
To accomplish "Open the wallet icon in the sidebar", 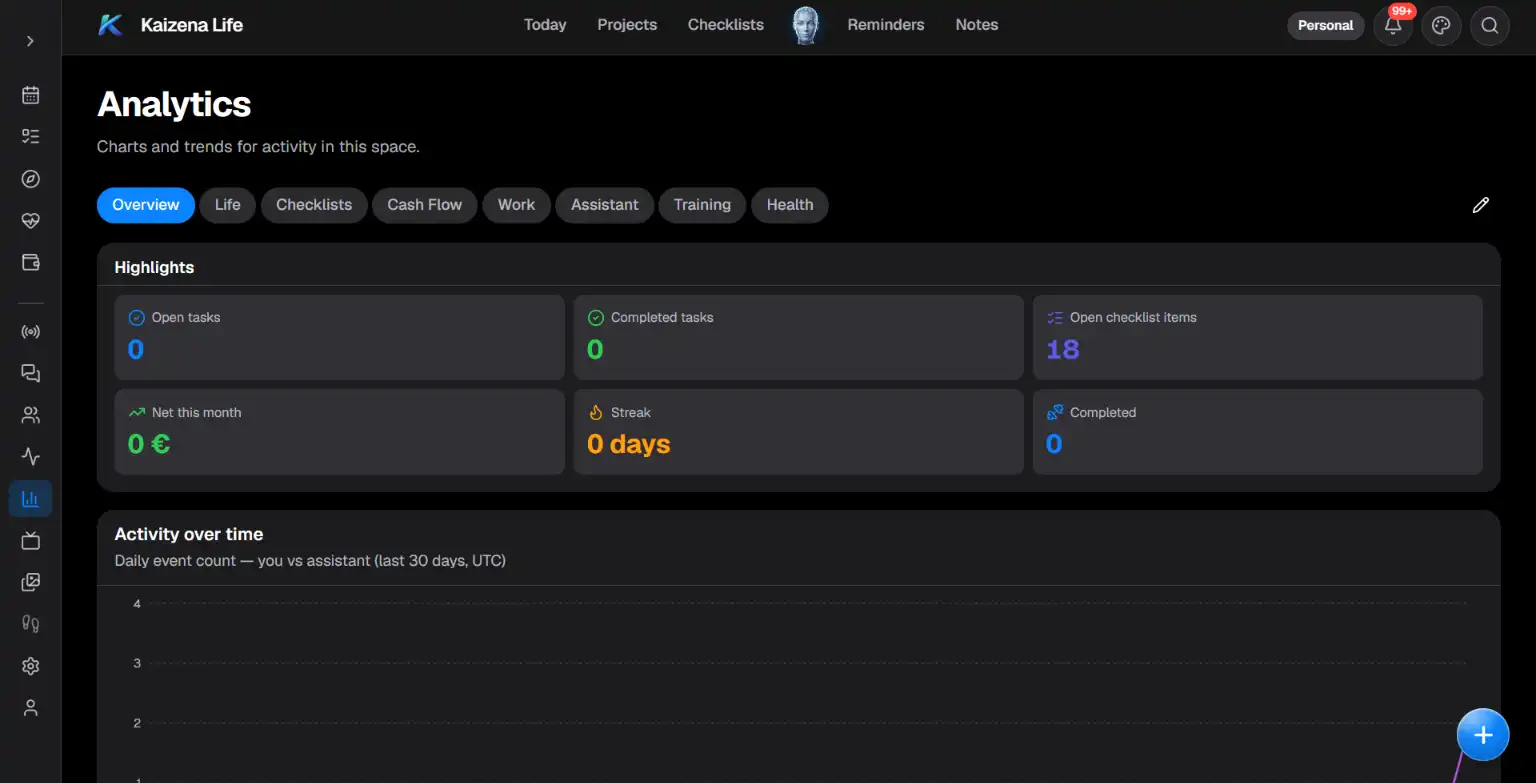I will click(30, 263).
